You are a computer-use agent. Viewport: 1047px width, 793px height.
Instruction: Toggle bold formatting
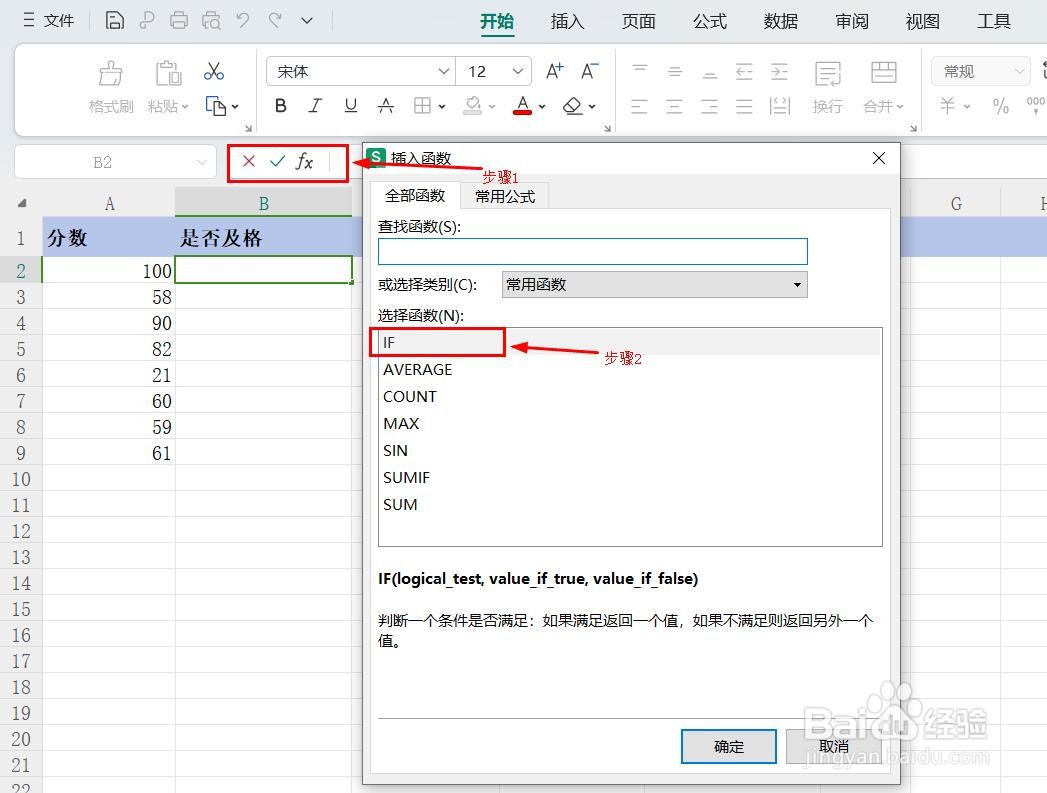(280, 105)
